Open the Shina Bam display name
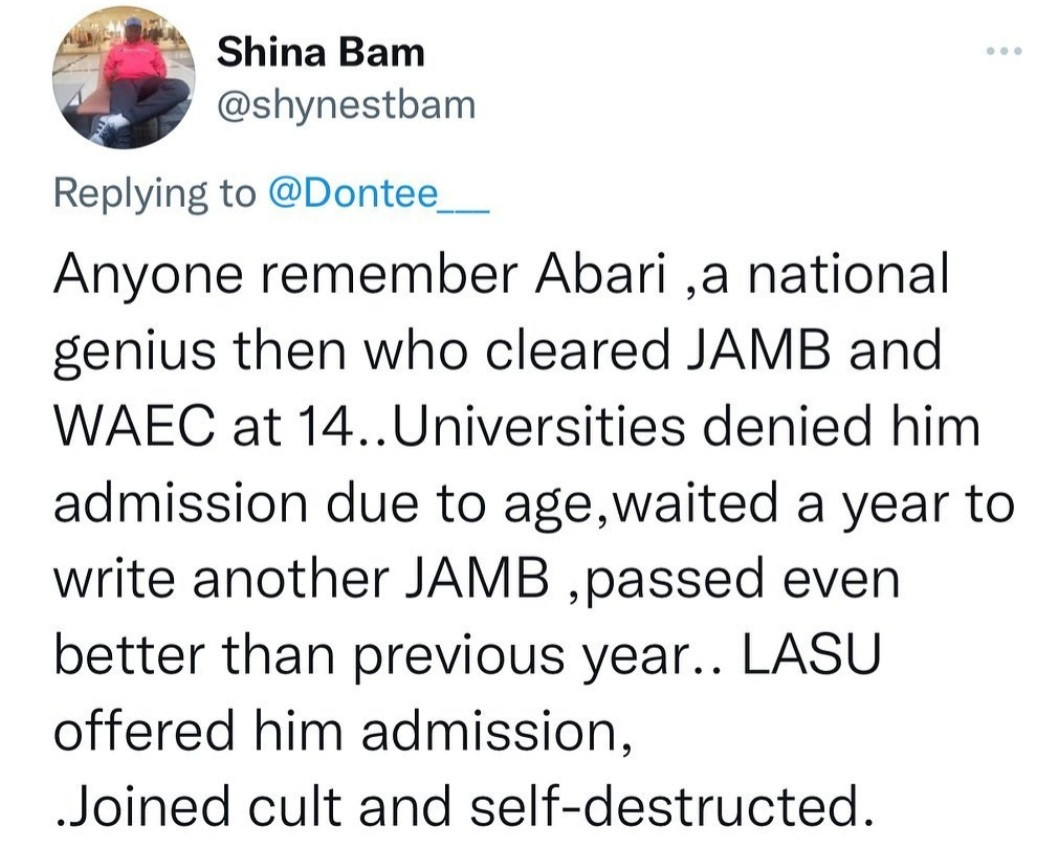This screenshot has width=1058, height=857. click(321, 52)
